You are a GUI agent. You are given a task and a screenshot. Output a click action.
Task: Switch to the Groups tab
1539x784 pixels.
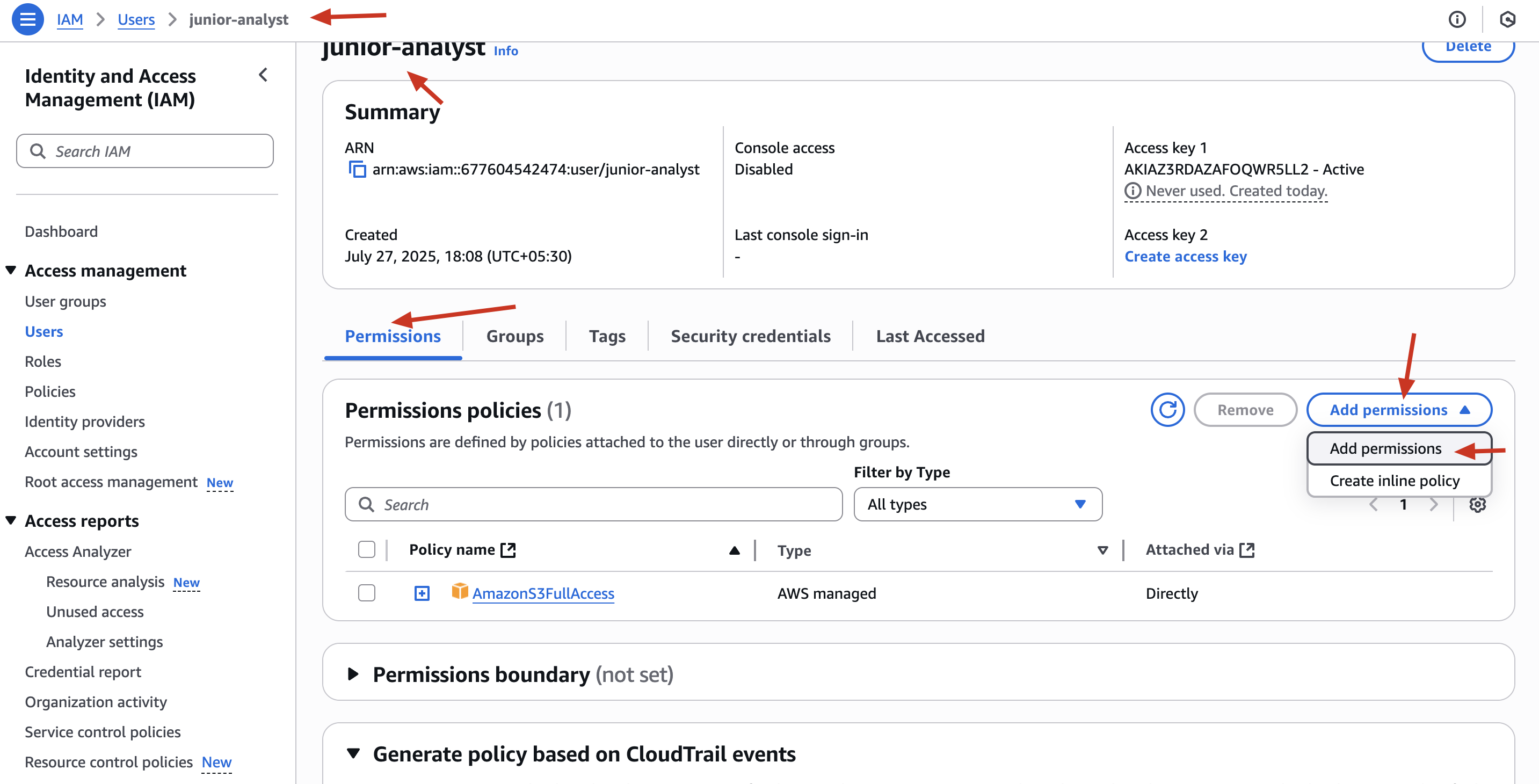[x=514, y=337]
